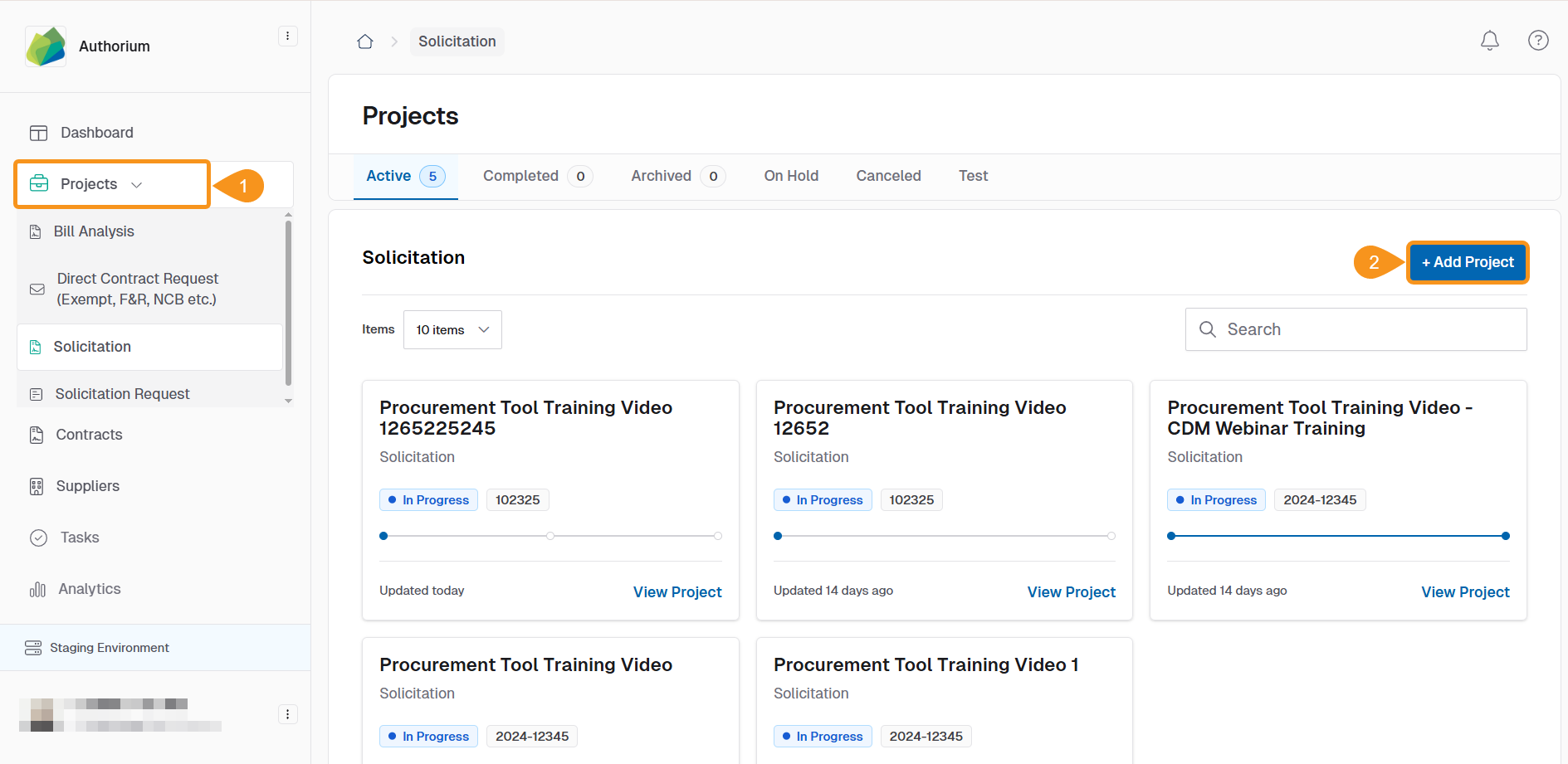Click the Search projects field
The height and width of the screenshot is (764, 1568).
(1356, 329)
